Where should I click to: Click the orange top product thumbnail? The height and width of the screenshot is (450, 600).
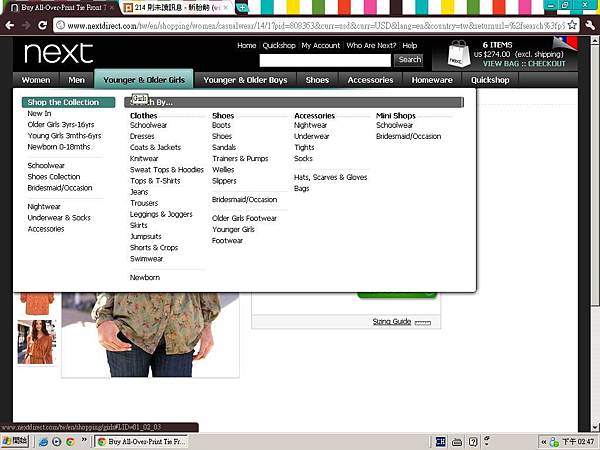(x=37, y=304)
